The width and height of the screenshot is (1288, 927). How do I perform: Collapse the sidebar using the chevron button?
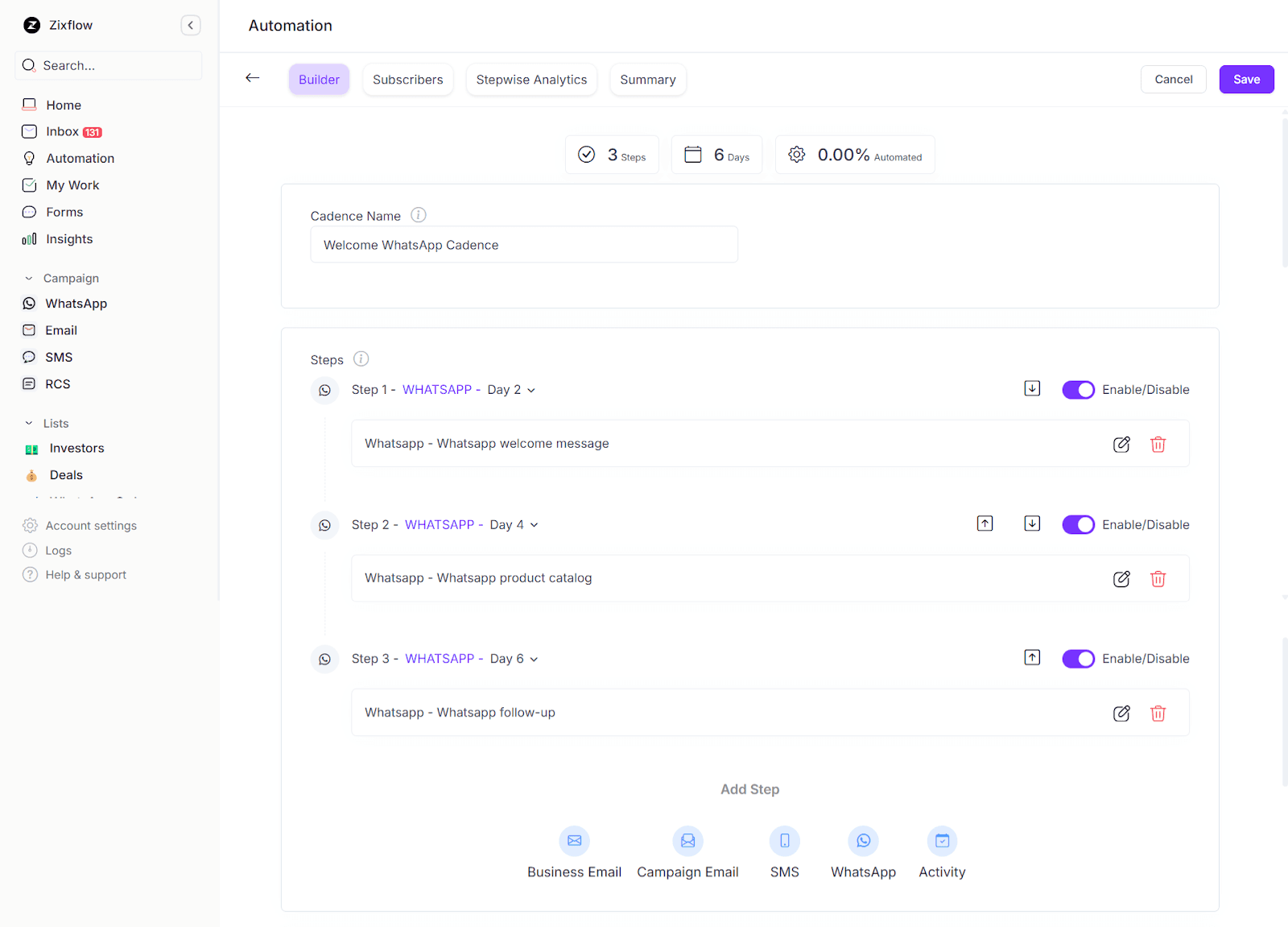[191, 26]
